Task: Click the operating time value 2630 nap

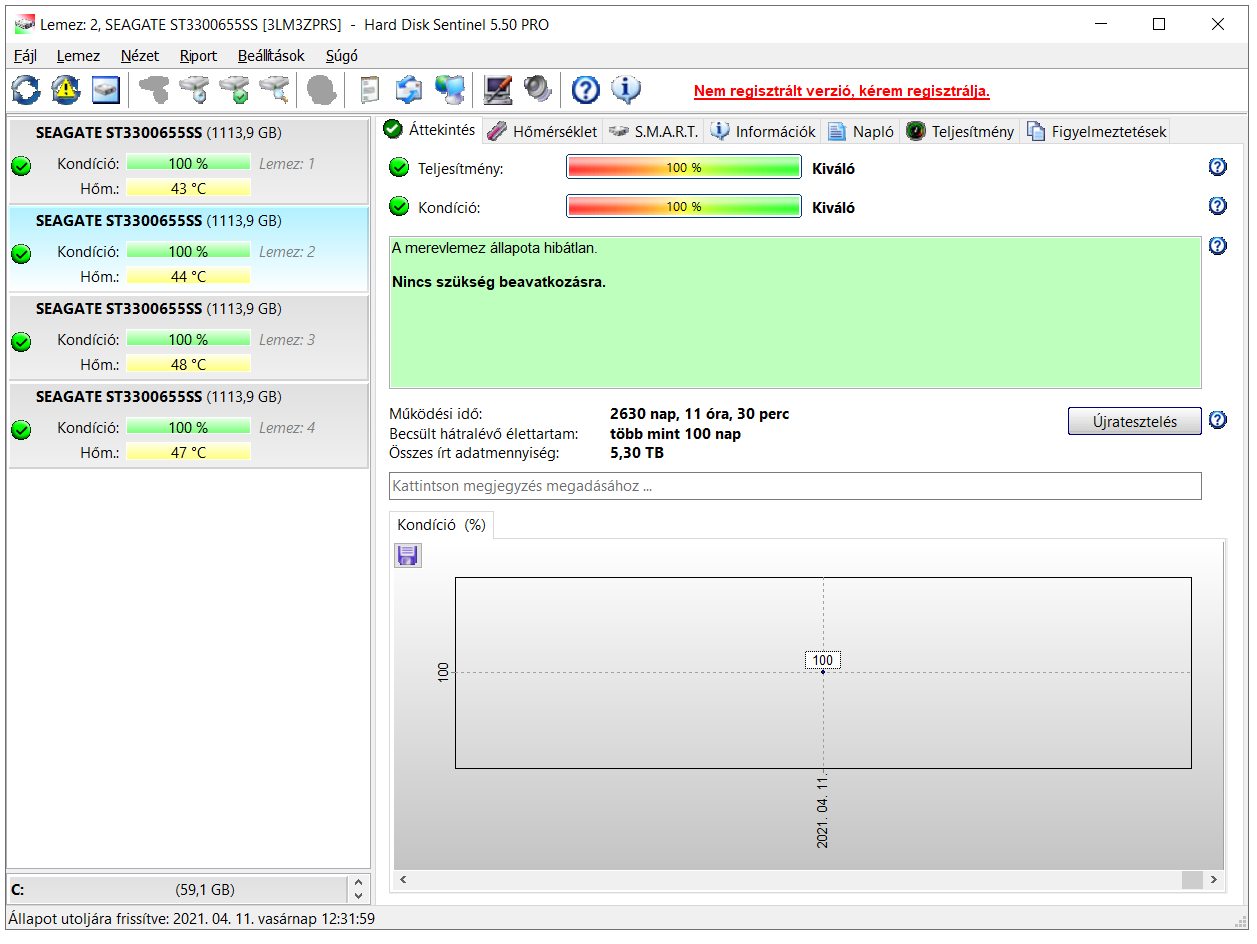Action: coord(699,414)
